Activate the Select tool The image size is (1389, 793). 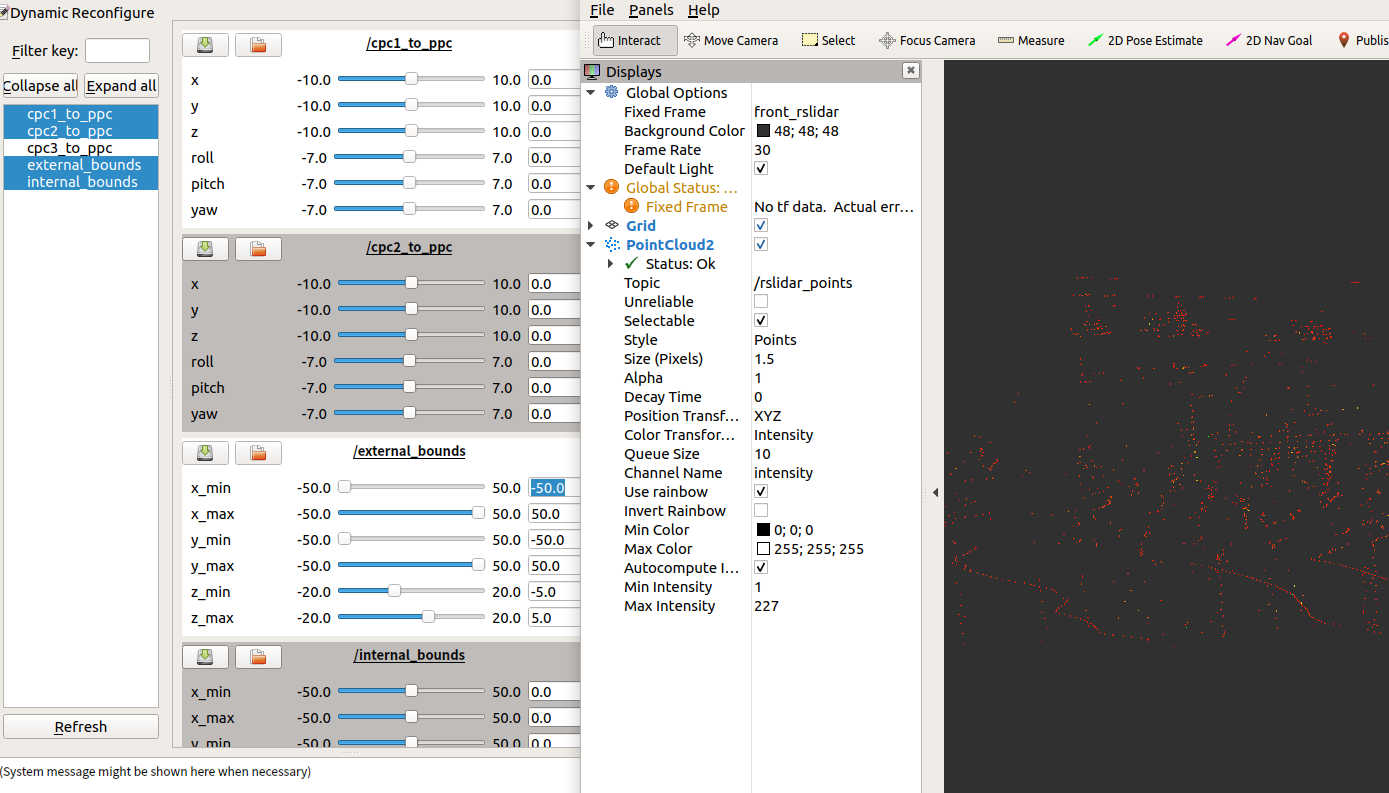coord(829,40)
